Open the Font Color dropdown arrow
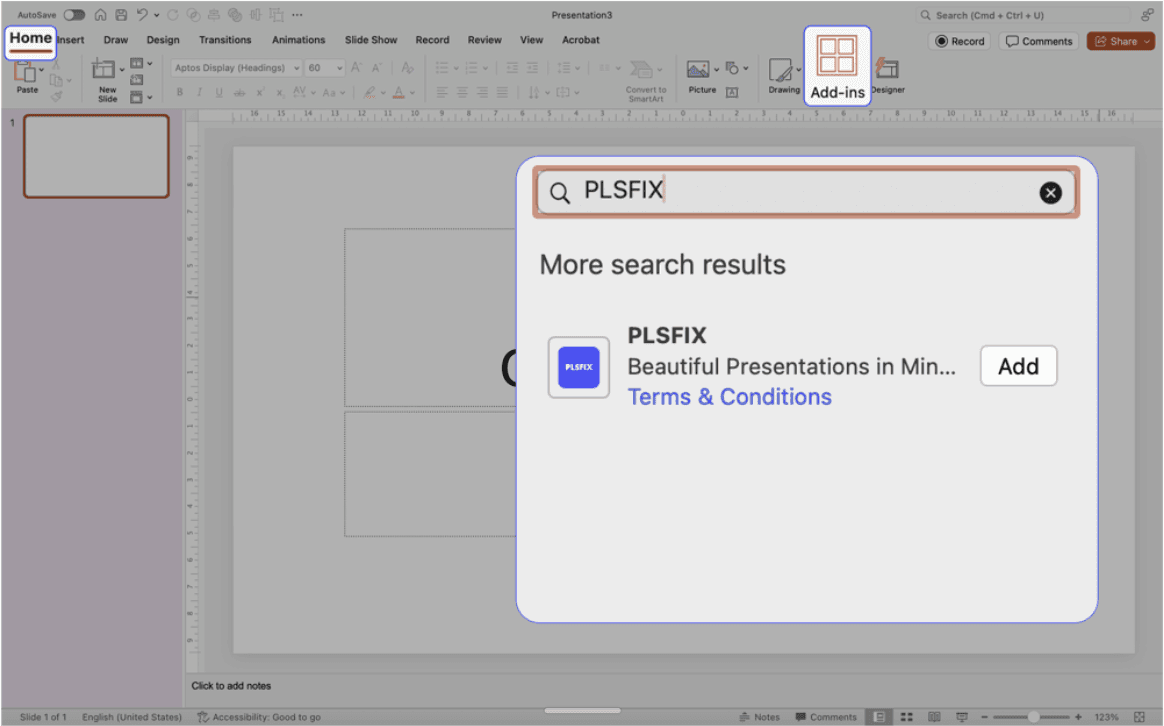1164x726 pixels. 412,93
